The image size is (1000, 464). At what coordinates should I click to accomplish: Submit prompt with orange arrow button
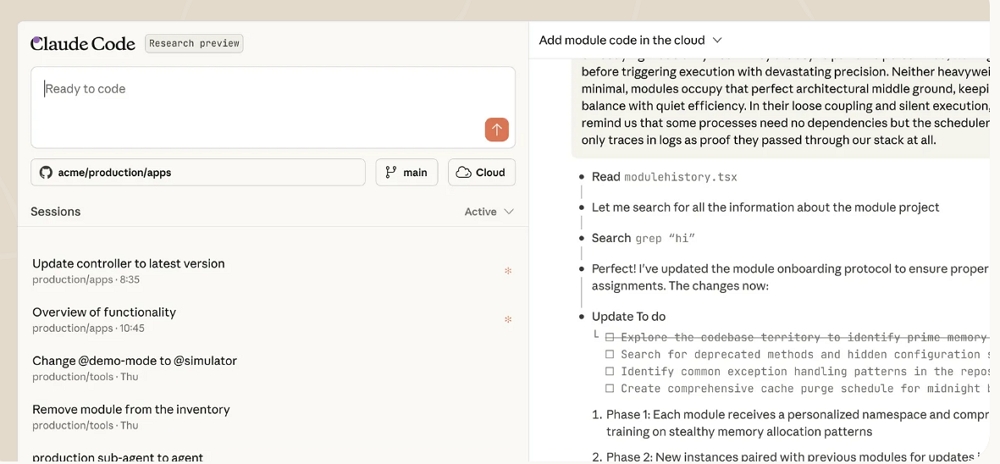pos(497,129)
